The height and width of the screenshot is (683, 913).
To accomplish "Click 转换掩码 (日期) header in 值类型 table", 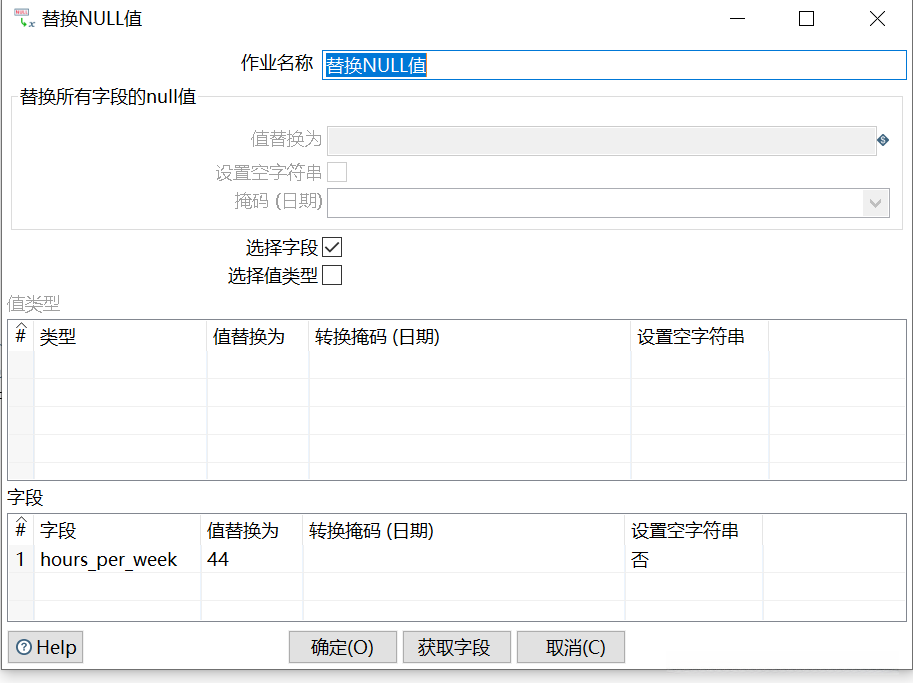I will (469, 337).
